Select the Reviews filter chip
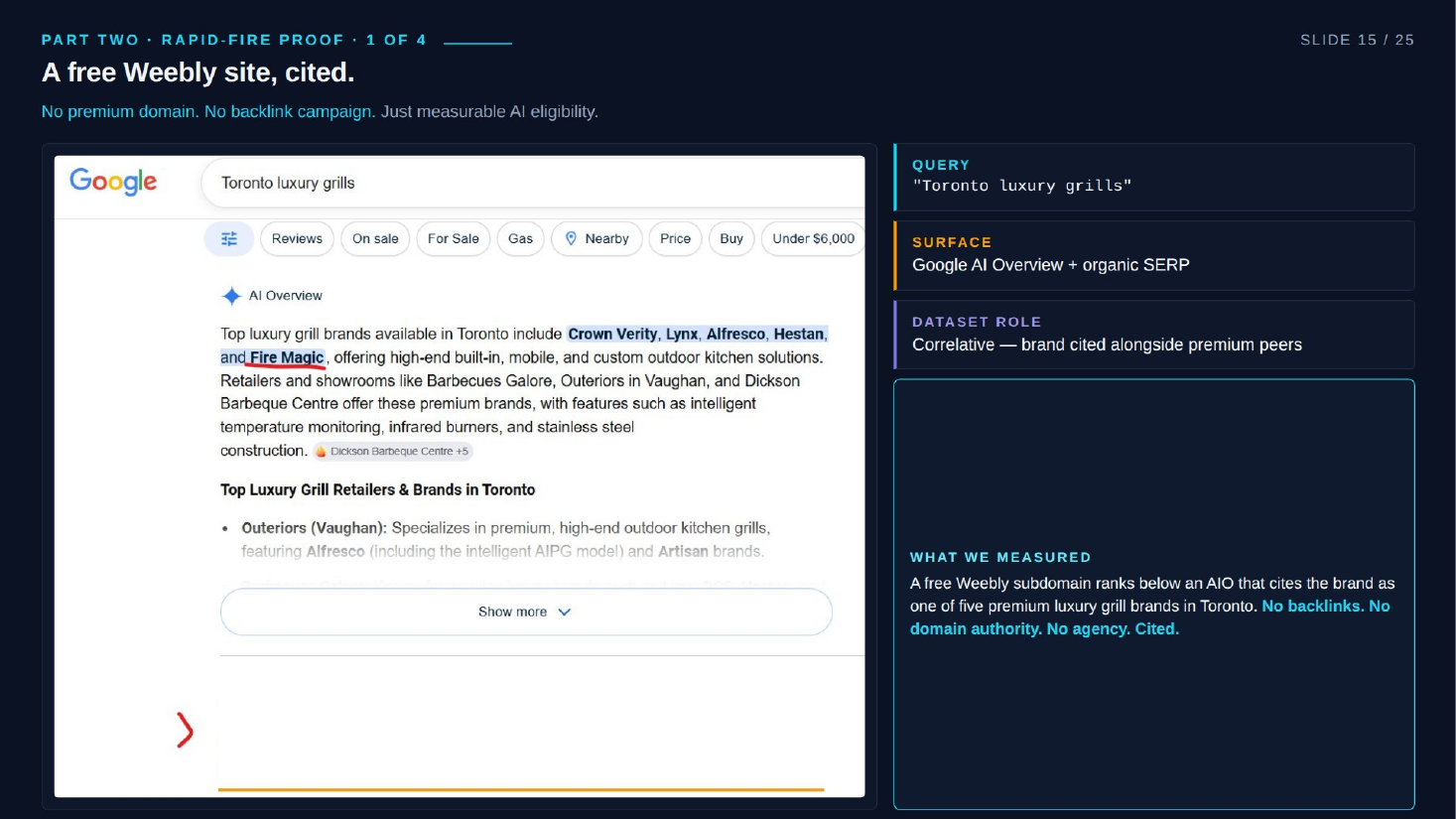Image resolution: width=1456 pixels, height=819 pixels. tap(297, 238)
